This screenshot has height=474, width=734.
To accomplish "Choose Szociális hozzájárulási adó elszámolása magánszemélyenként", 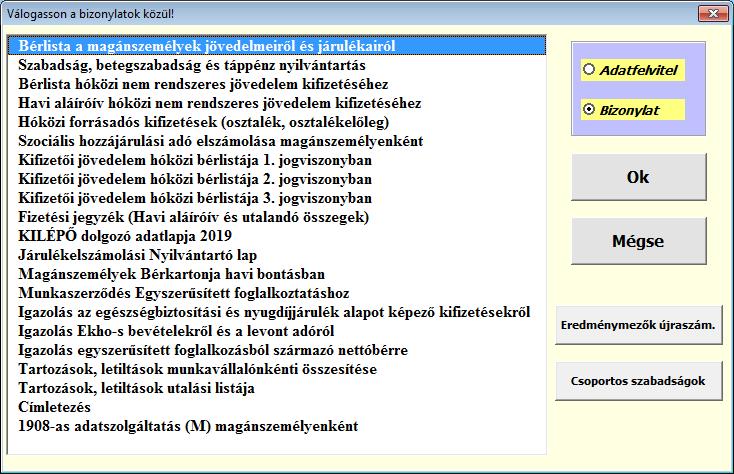I will (277, 141).
